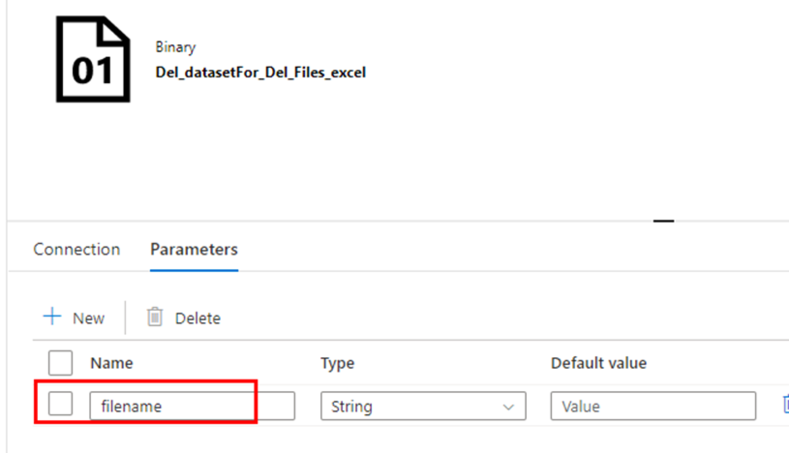Click the Type column header
This screenshot has width=789, height=453.
click(x=338, y=363)
